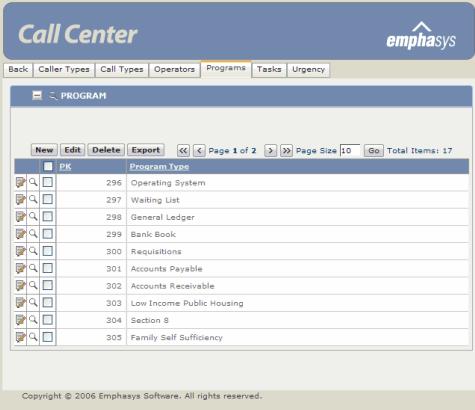Sort by Program Type column link
The height and width of the screenshot is (410, 475).
[159, 166]
